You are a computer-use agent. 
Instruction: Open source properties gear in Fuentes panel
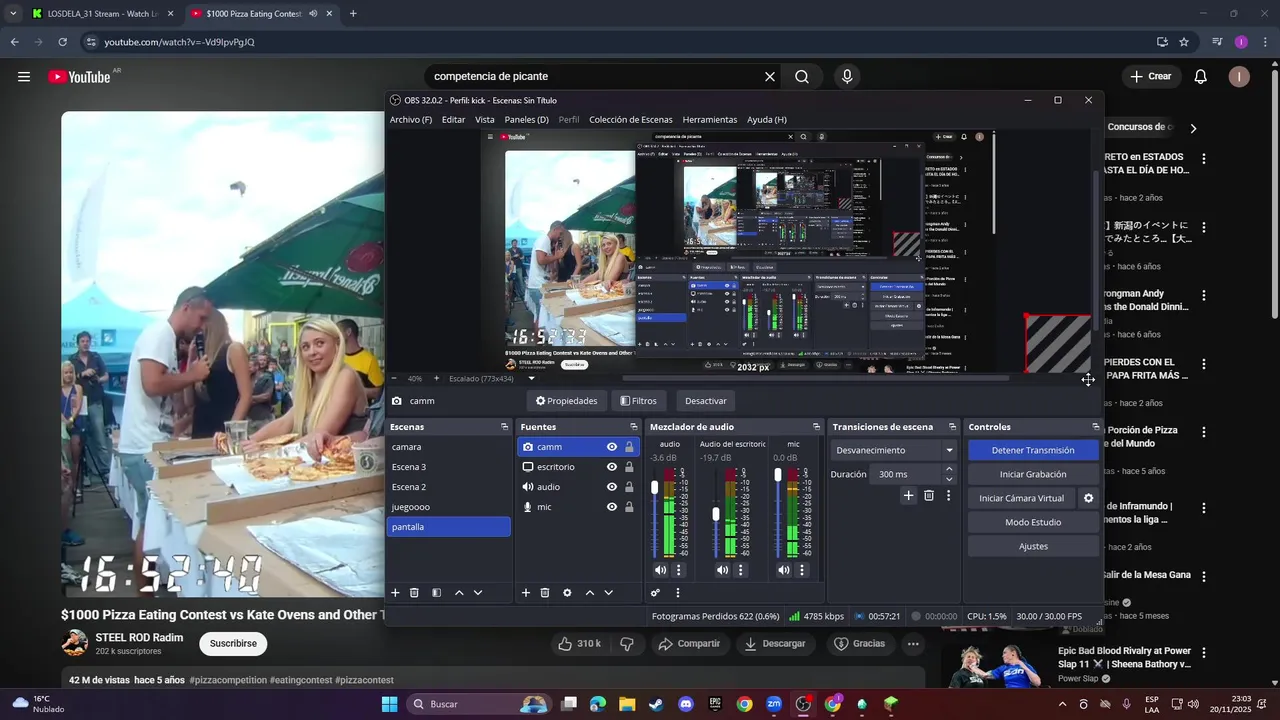(567, 593)
